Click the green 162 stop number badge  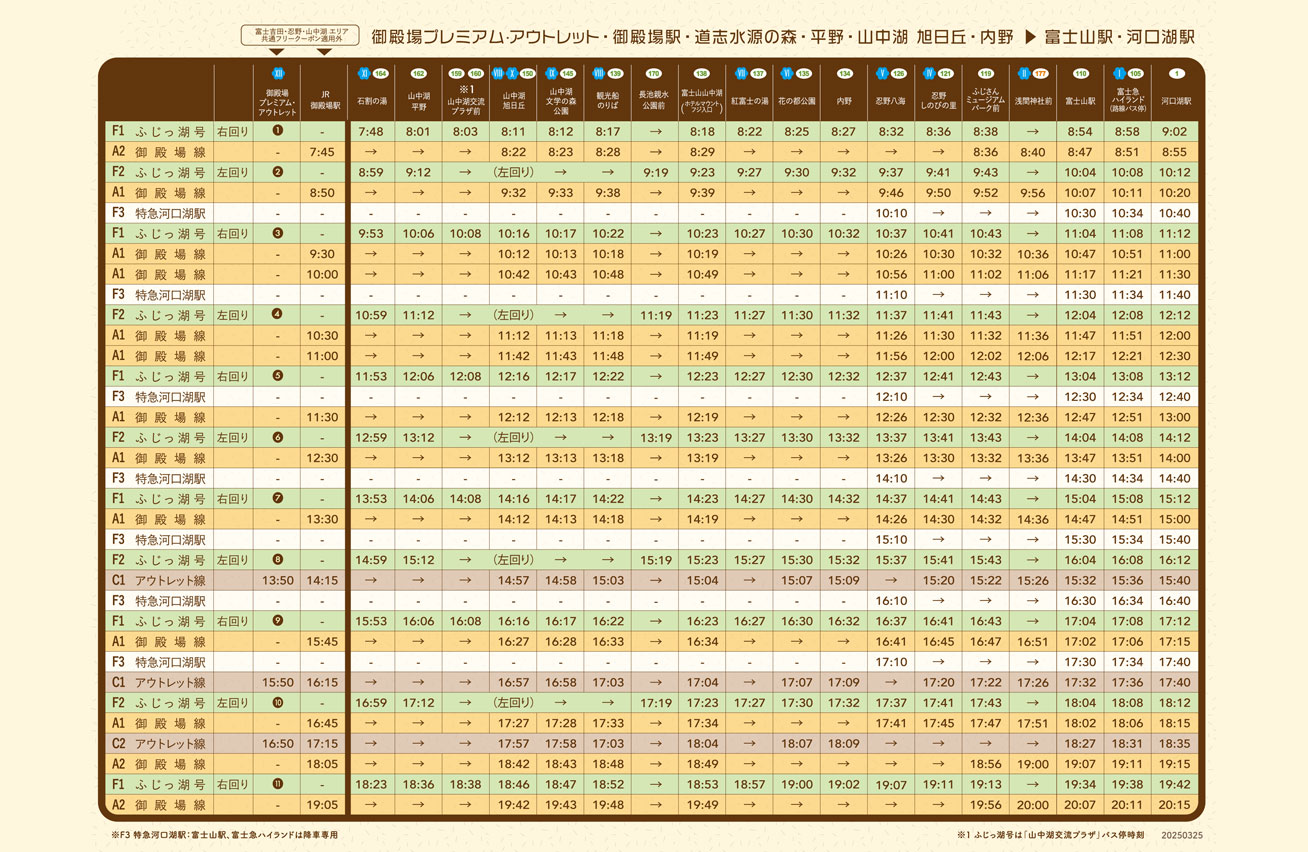pyautogui.click(x=419, y=74)
